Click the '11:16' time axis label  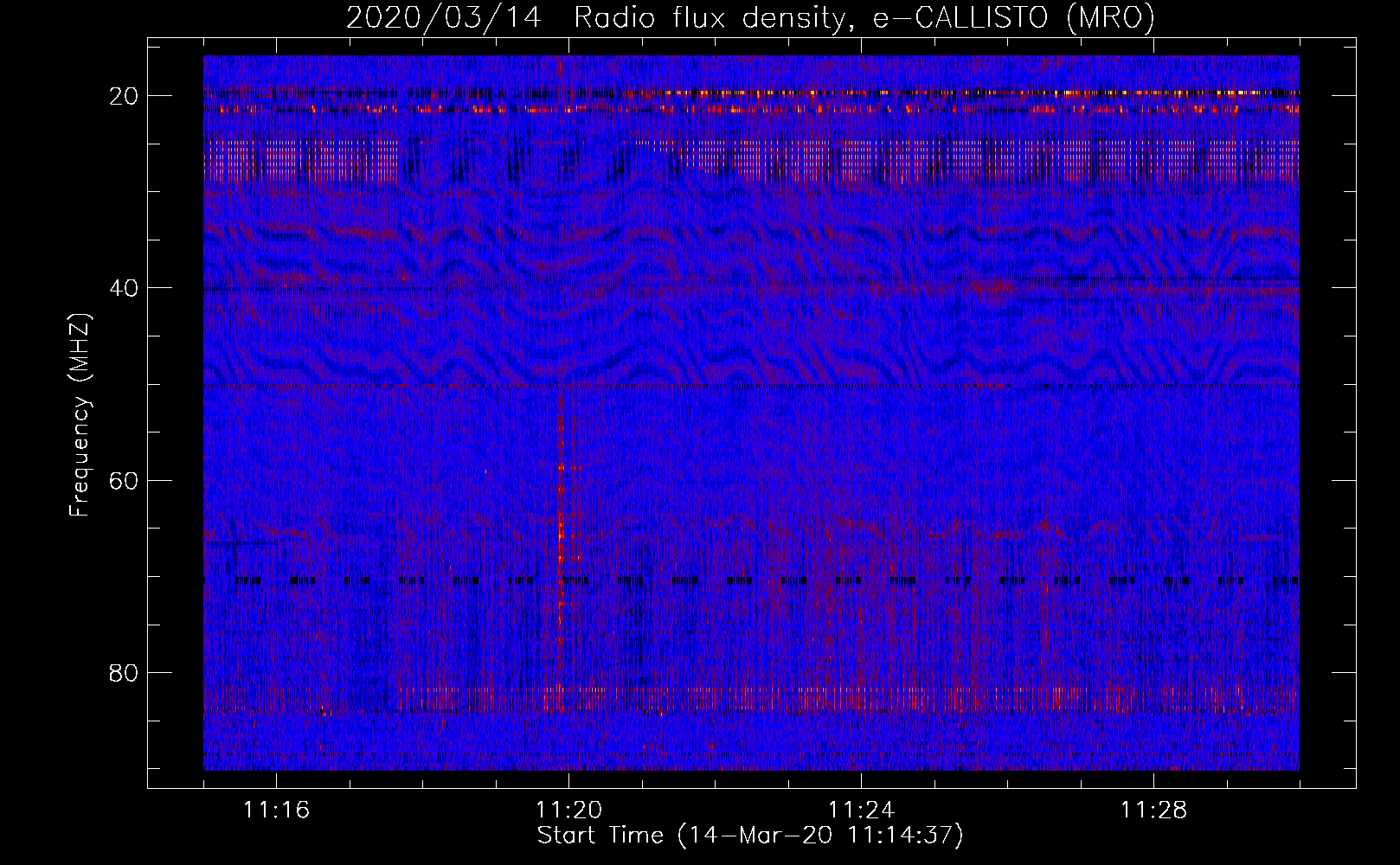pos(276,811)
